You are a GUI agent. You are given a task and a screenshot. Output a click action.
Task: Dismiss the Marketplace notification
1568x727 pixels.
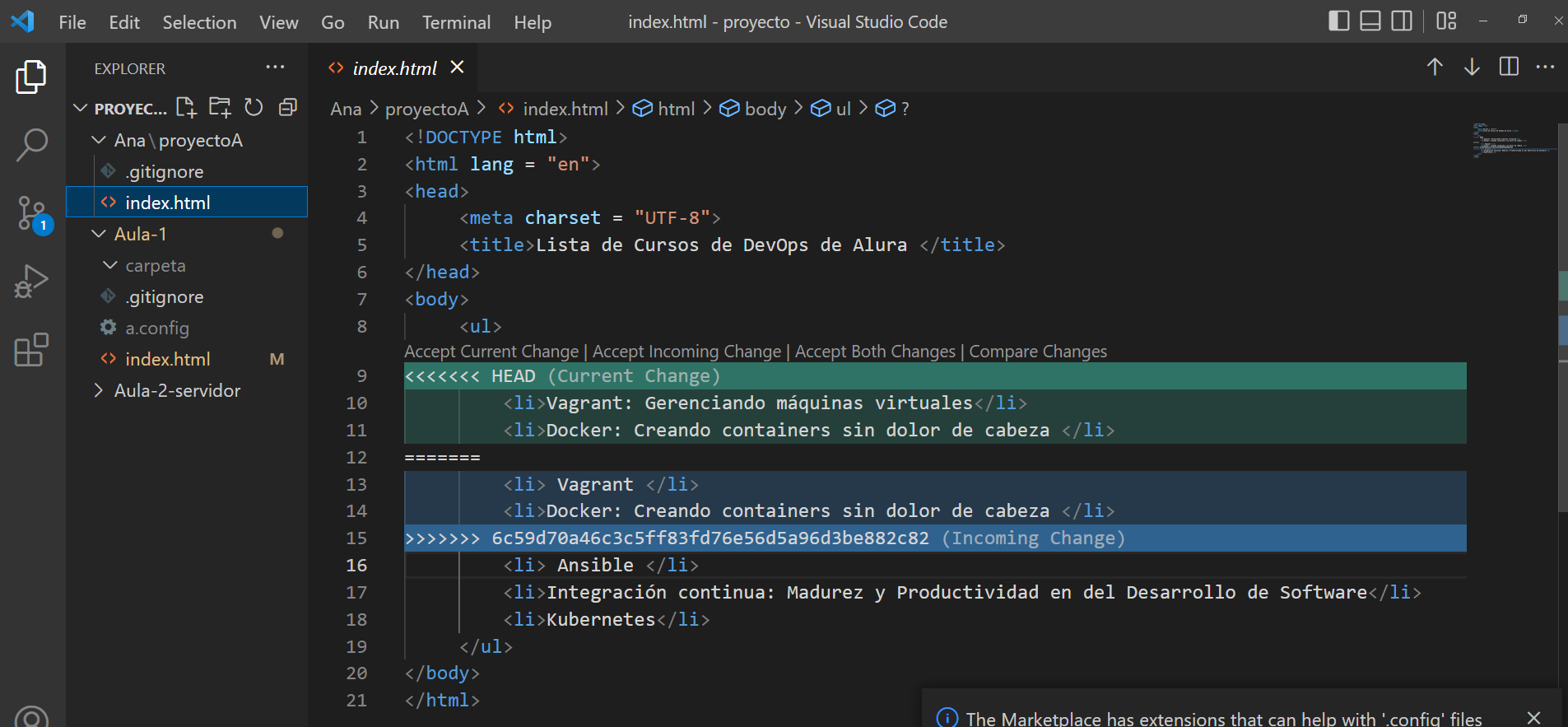1533,717
